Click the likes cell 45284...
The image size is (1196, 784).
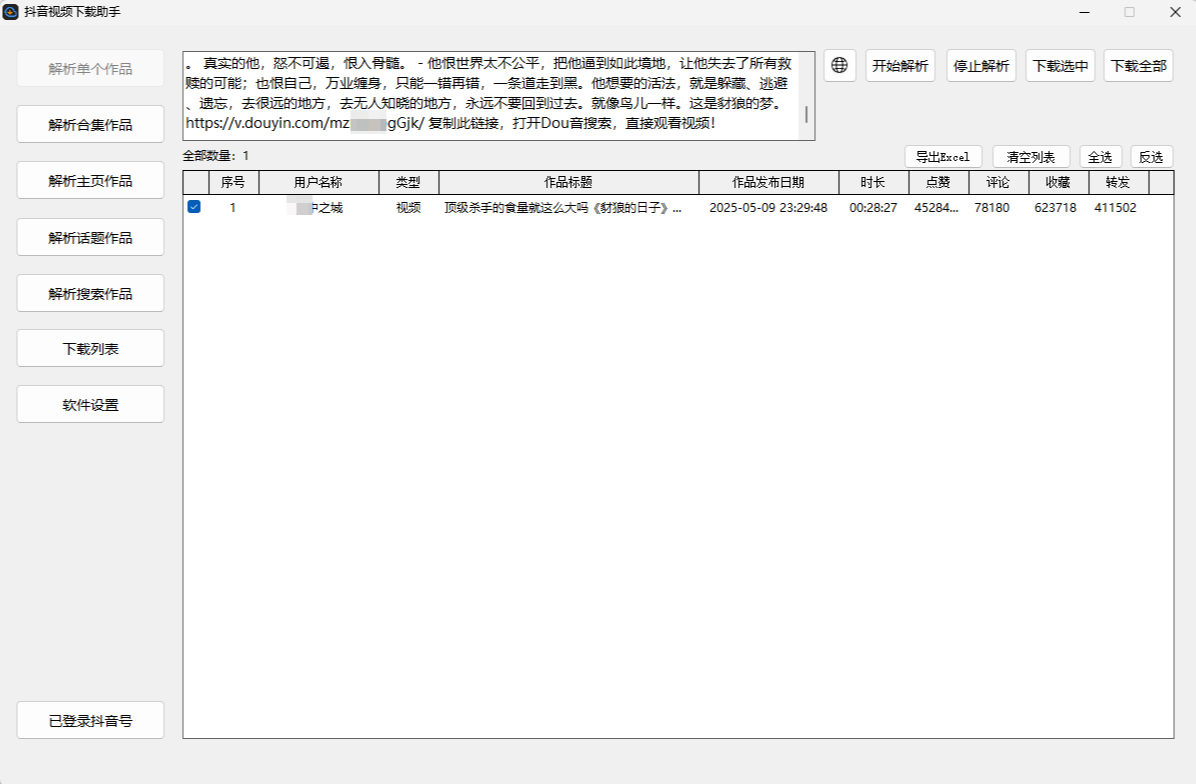937,207
